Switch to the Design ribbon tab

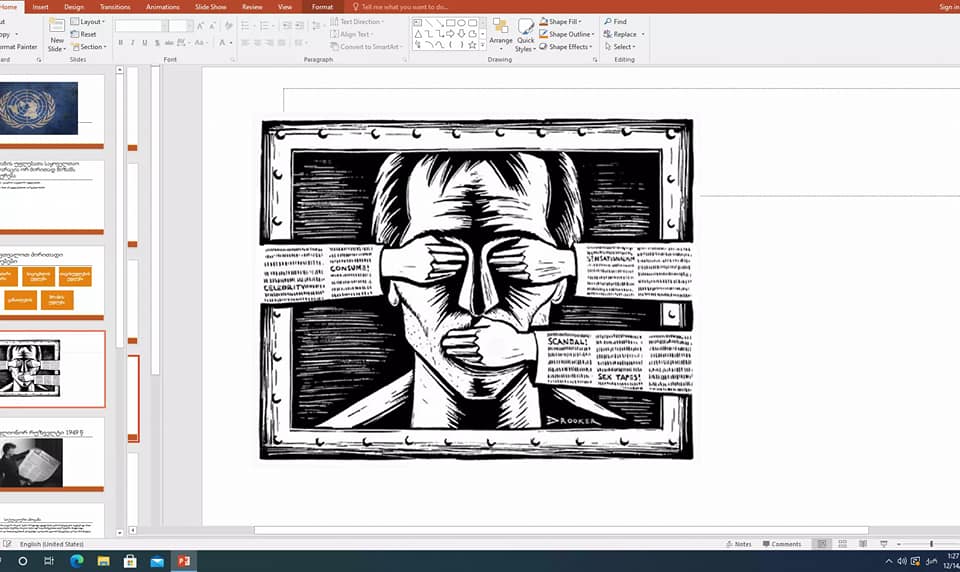(x=73, y=7)
